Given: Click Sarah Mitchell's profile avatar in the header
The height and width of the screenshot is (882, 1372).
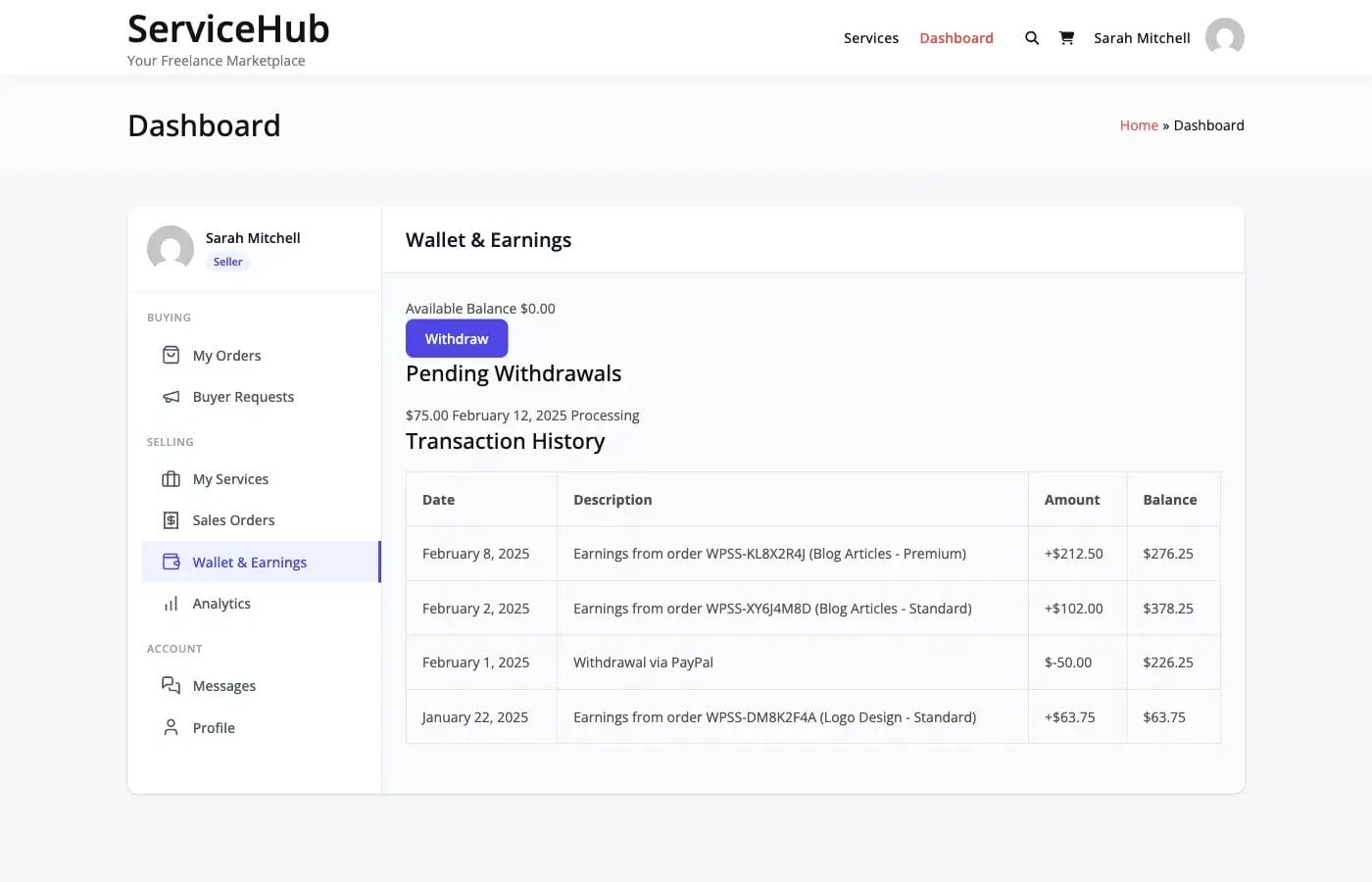Looking at the screenshot, I should click(x=1224, y=37).
